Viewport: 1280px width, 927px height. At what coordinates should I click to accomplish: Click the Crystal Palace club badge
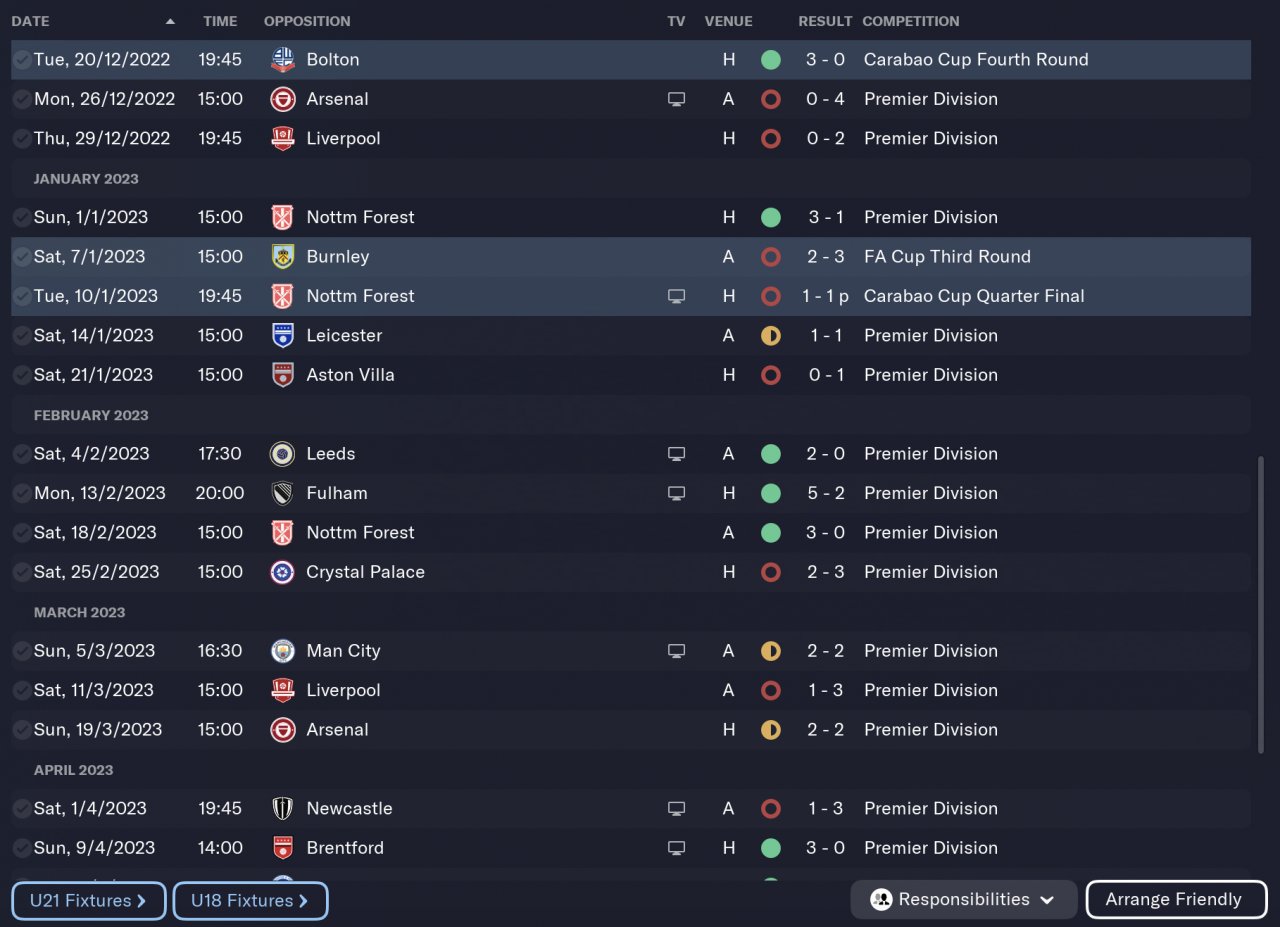point(283,572)
